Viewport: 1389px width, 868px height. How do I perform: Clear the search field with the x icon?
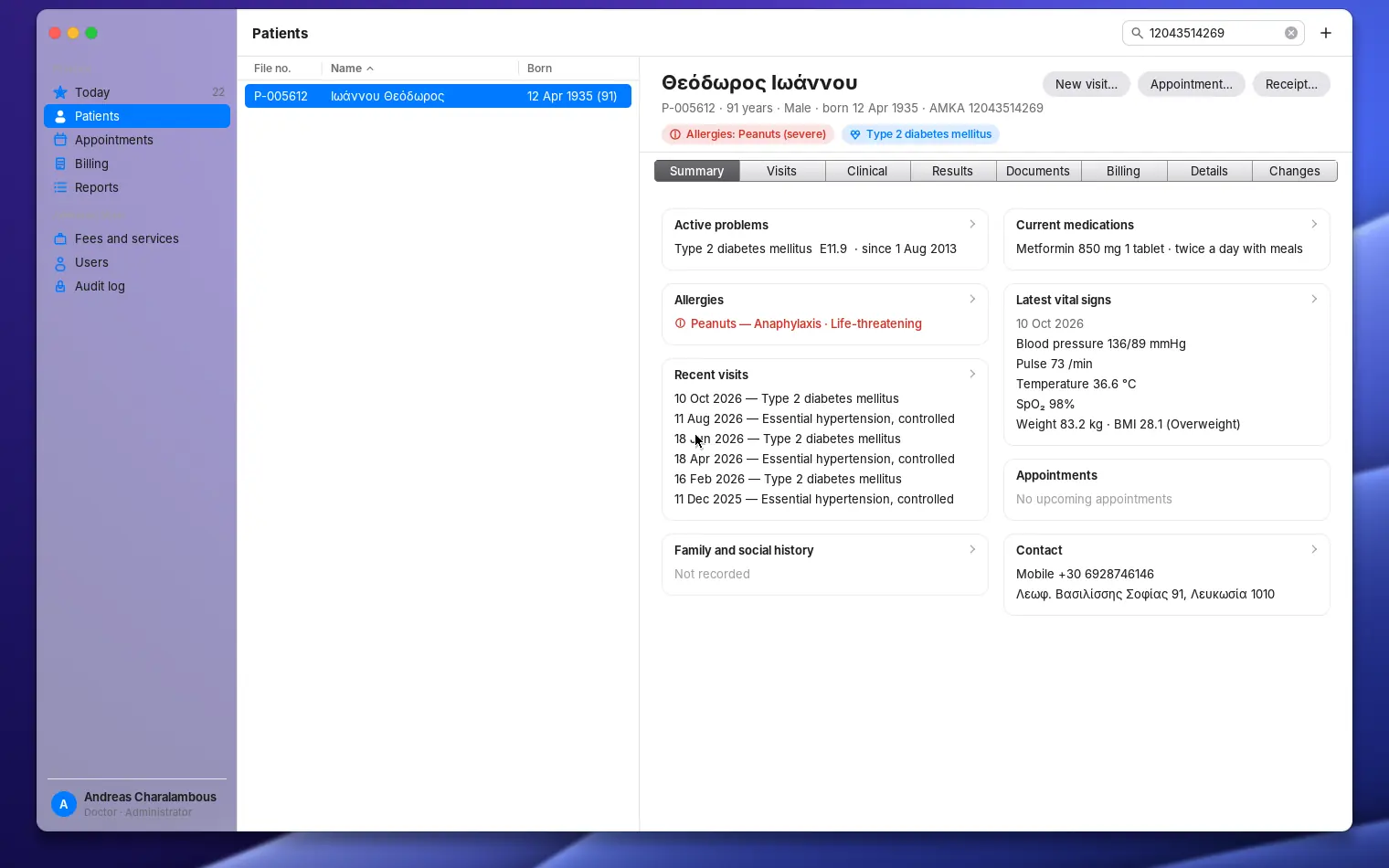click(x=1291, y=33)
